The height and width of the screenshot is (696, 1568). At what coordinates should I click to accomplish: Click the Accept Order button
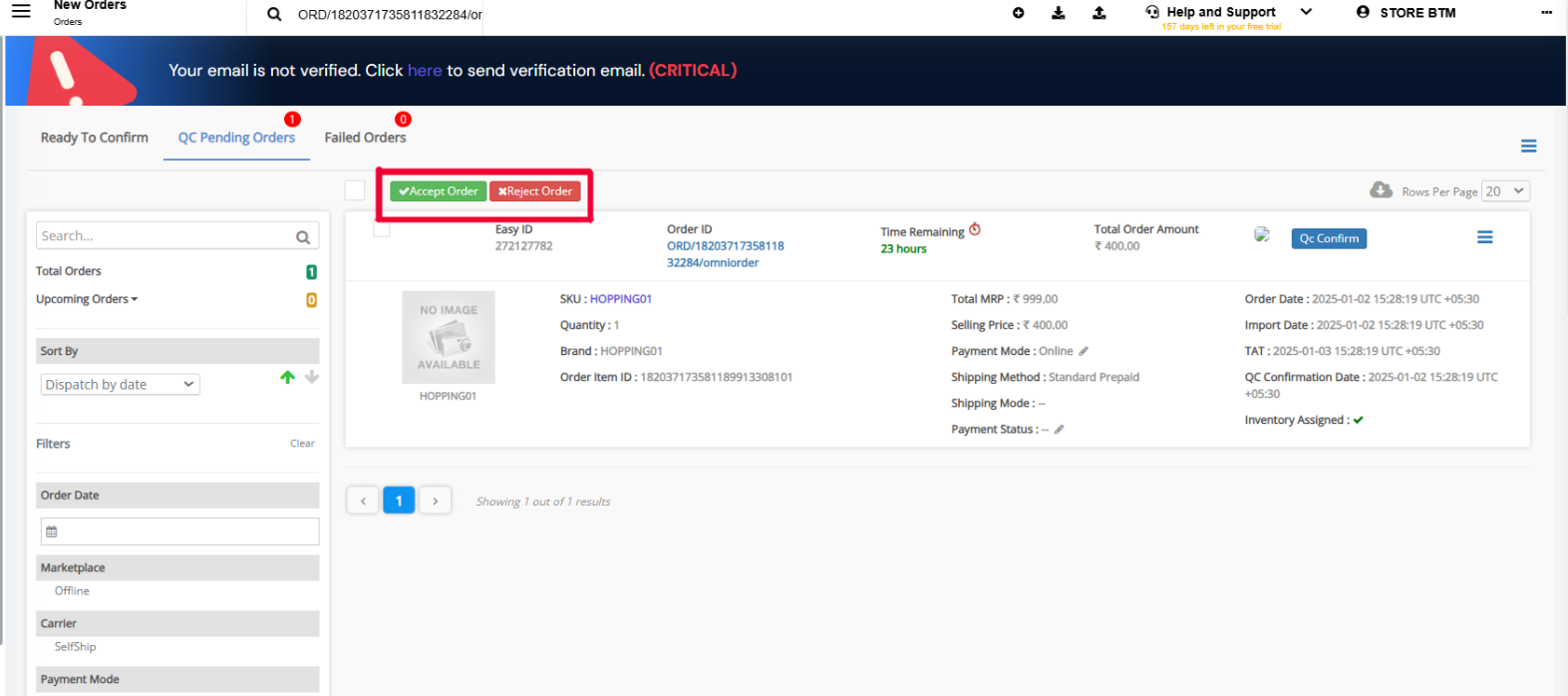pyautogui.click(x=438, y=191)
